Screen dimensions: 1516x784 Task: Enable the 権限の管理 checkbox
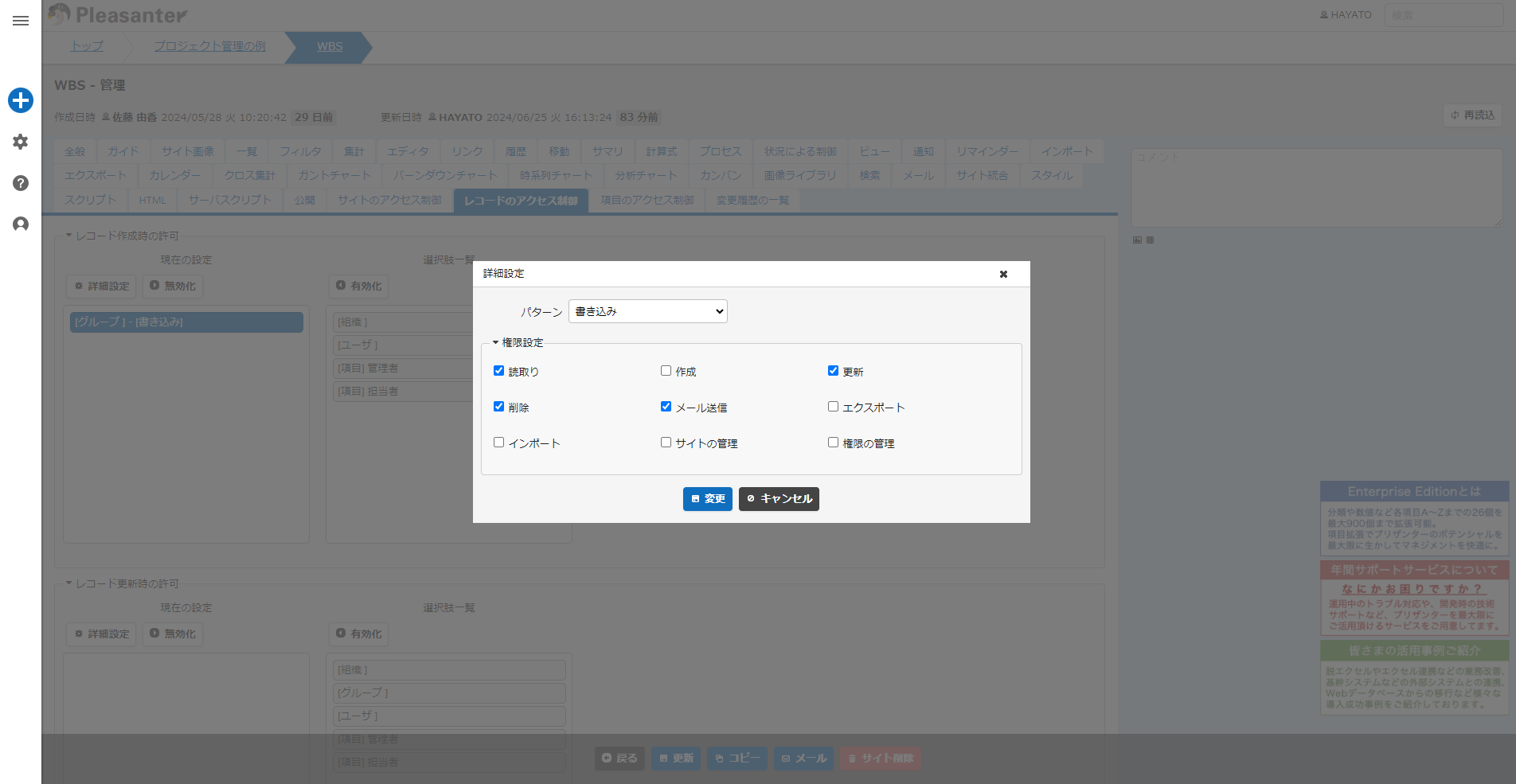pyautogui.click(x=833, y=443)
